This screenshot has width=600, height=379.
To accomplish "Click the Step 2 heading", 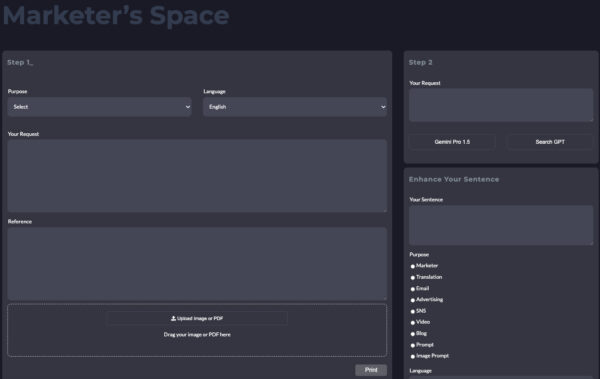I will pos(421,62).
